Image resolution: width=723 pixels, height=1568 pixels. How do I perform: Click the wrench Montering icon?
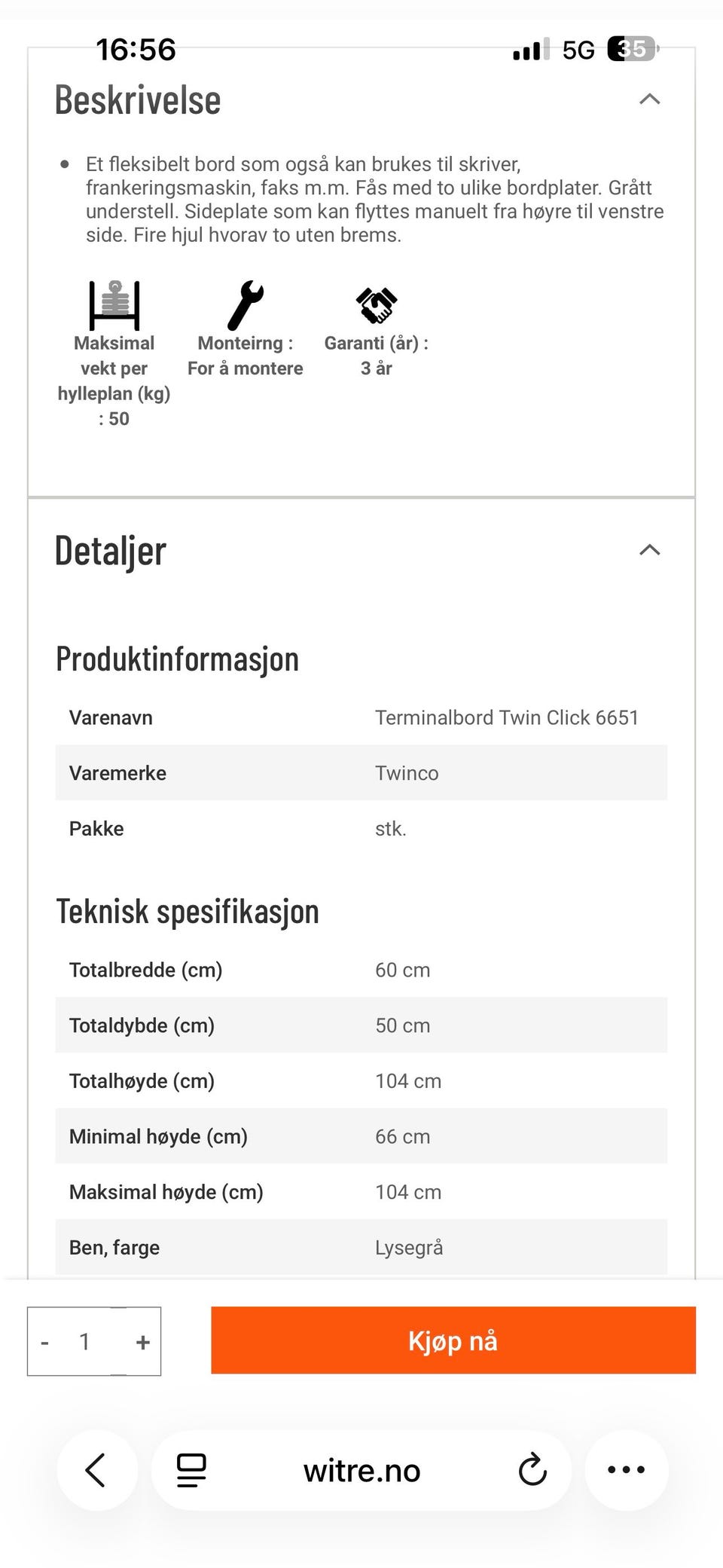[x=246, y=305]
